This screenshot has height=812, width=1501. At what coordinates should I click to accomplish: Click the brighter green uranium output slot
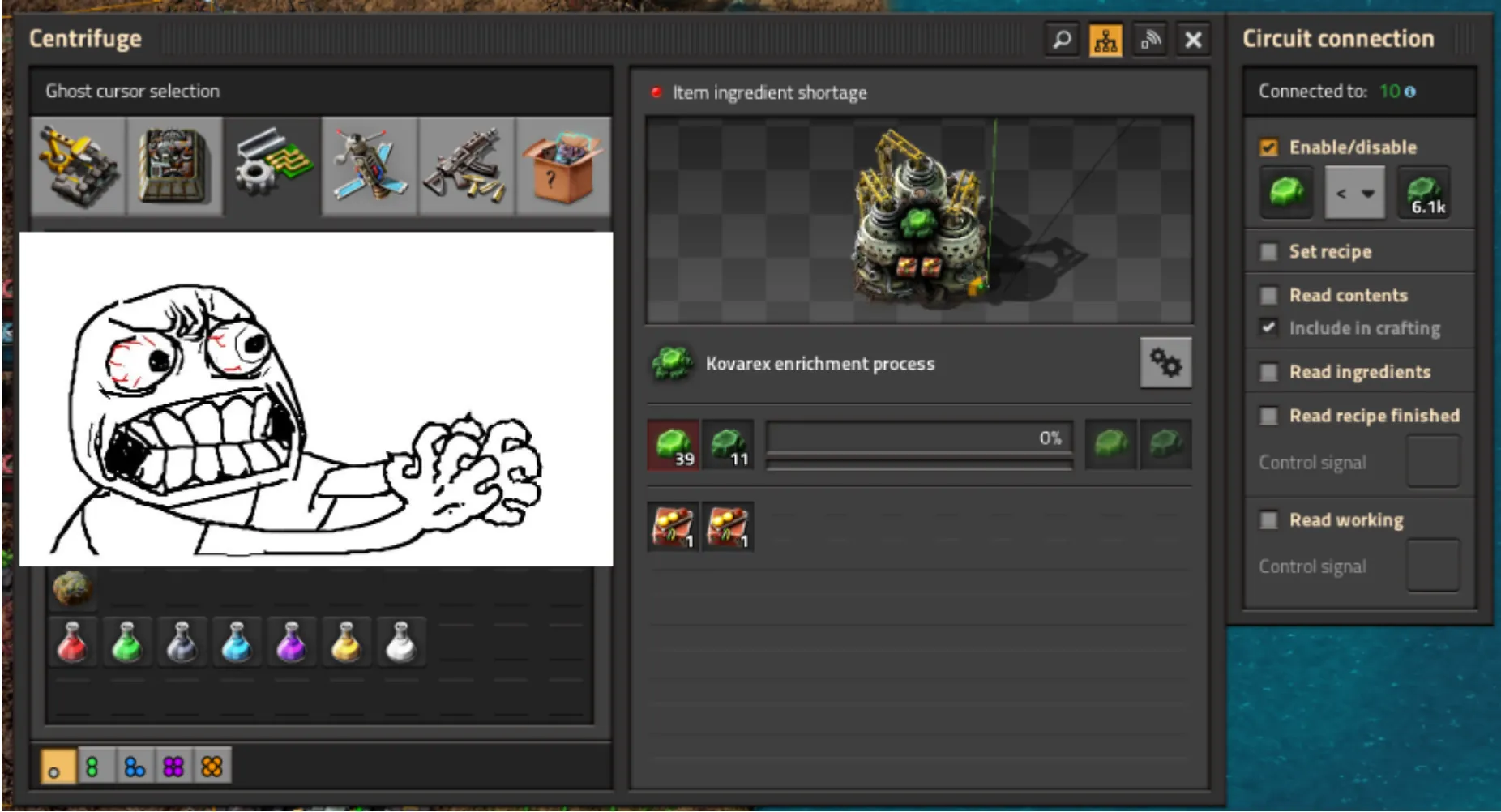[x=1111, y=445]
